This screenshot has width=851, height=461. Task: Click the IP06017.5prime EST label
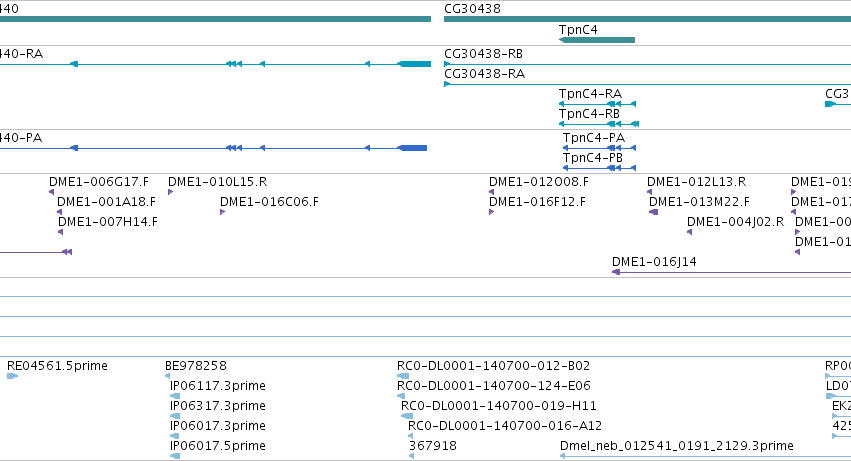[218, 446]
